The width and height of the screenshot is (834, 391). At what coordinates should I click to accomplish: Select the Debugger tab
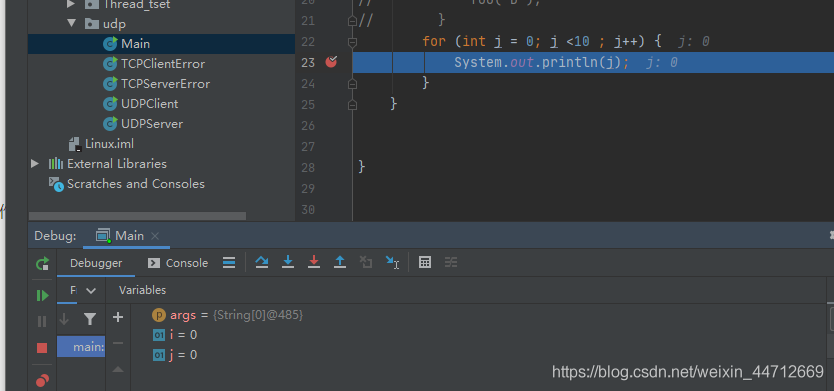click(96, 263)
